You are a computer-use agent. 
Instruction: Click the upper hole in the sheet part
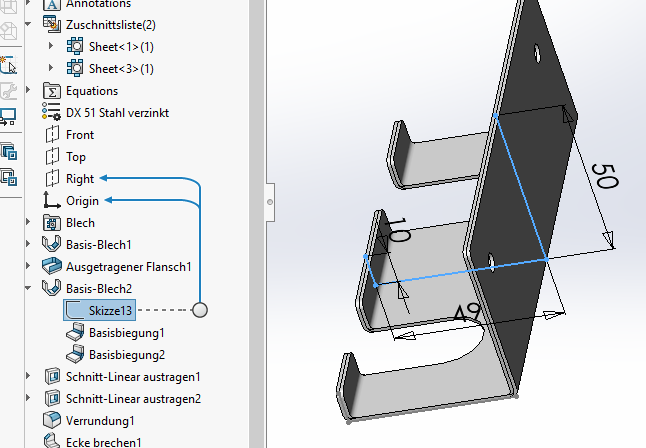pyautogui.click(x=537, y=54)
